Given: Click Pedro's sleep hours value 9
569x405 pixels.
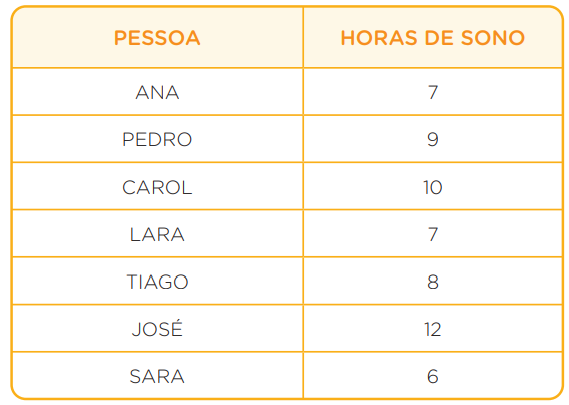Looking at the screenshot, I should tap(433, 139).
